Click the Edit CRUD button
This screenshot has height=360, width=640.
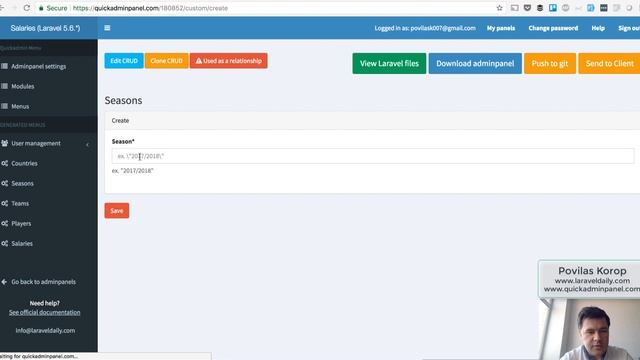[124, 61]
